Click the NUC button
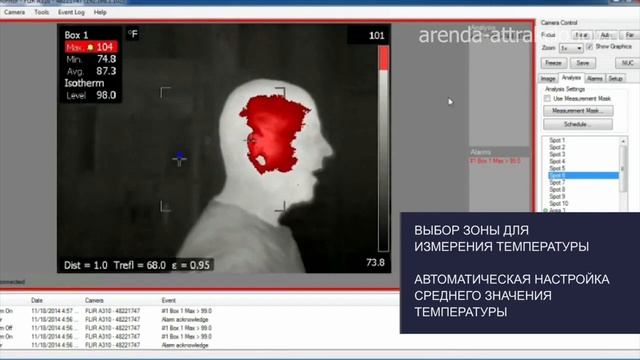 [x=627, y=63]
